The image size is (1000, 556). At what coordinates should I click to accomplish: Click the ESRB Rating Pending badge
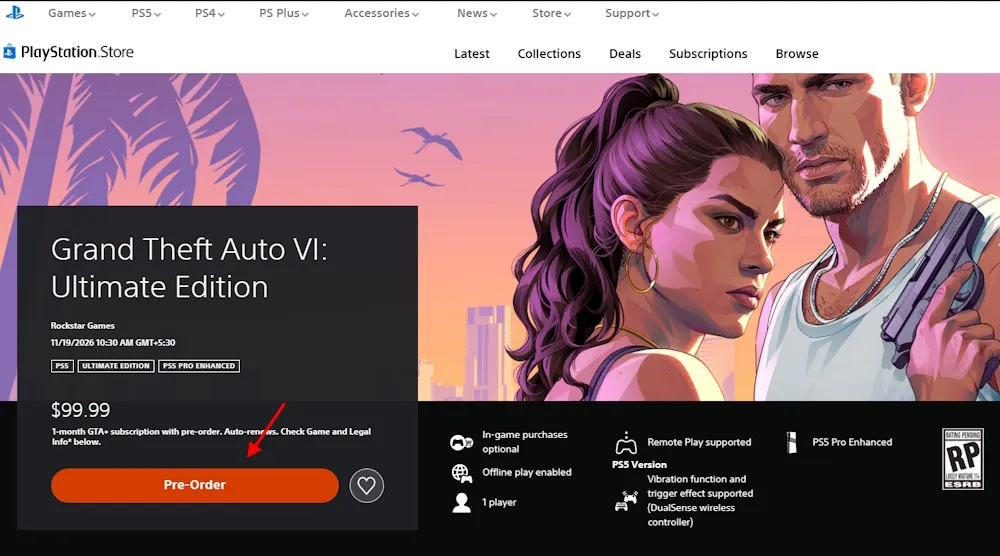coord(962,459)
